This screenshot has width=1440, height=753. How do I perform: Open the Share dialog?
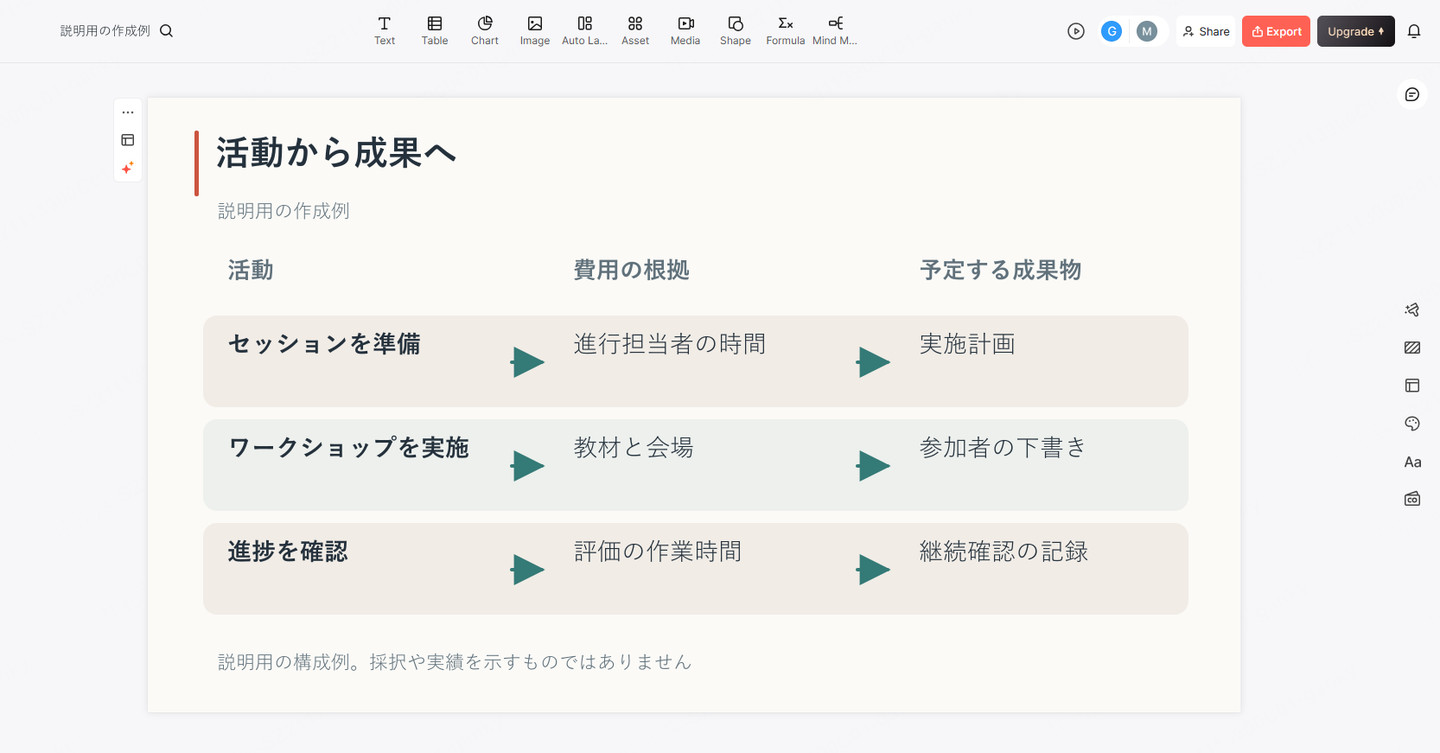[1206, 31]
